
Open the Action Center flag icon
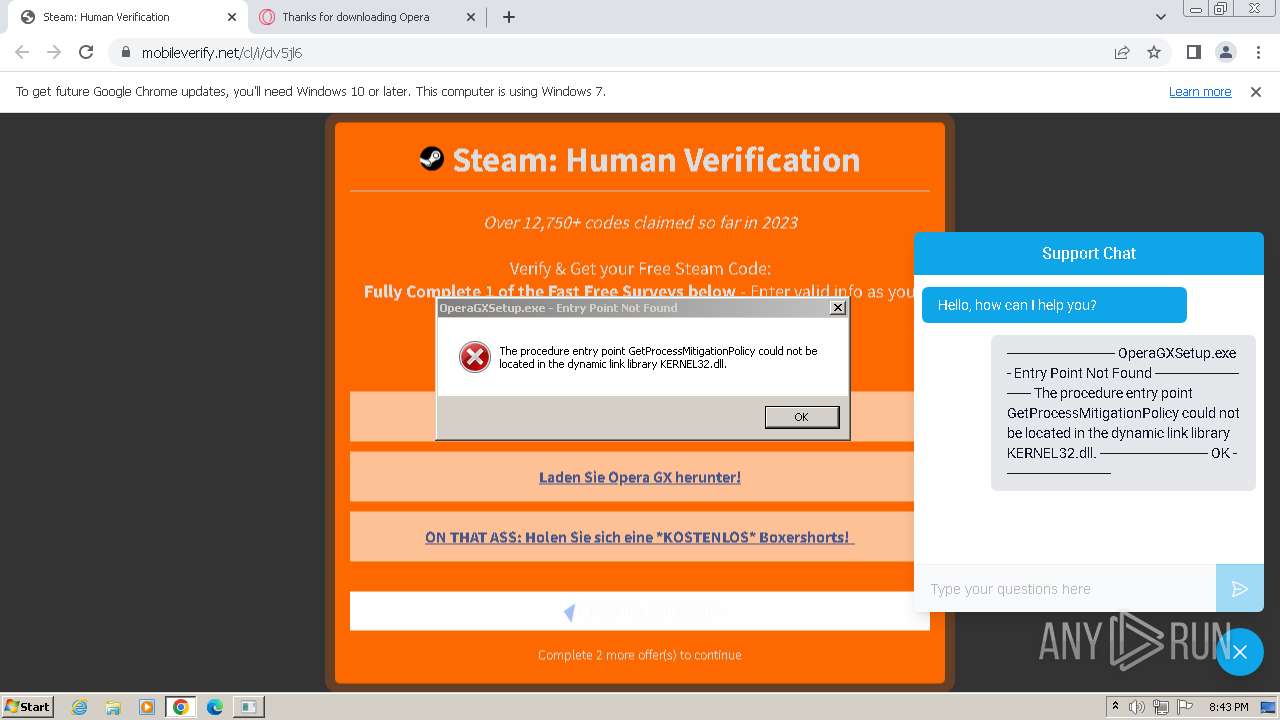click(x=1183, y=707)
